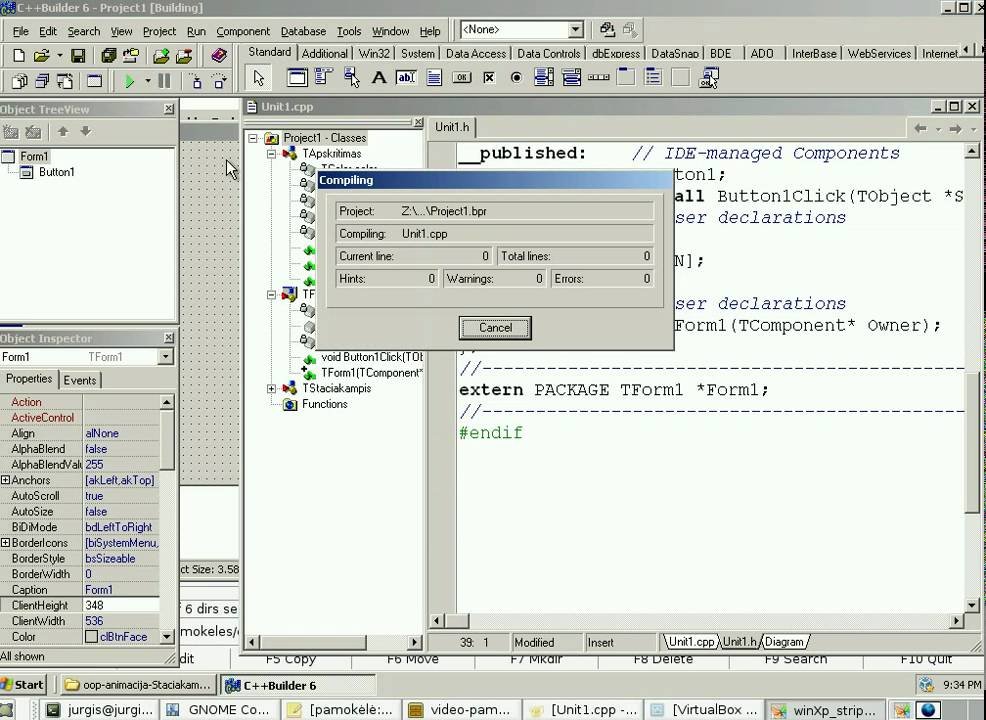This screenshot has height=720, width=986.
Task: Click the Pause toolbar icon
Action: (164, 81)
